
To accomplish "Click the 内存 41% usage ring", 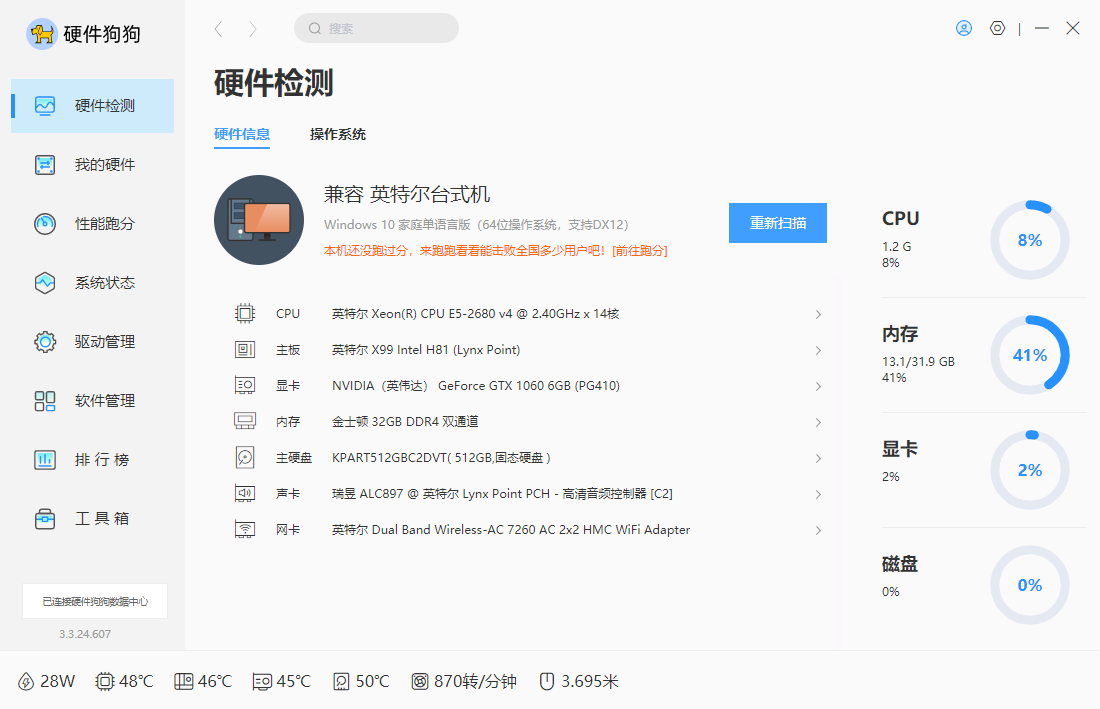I will tap(1029, 354).
